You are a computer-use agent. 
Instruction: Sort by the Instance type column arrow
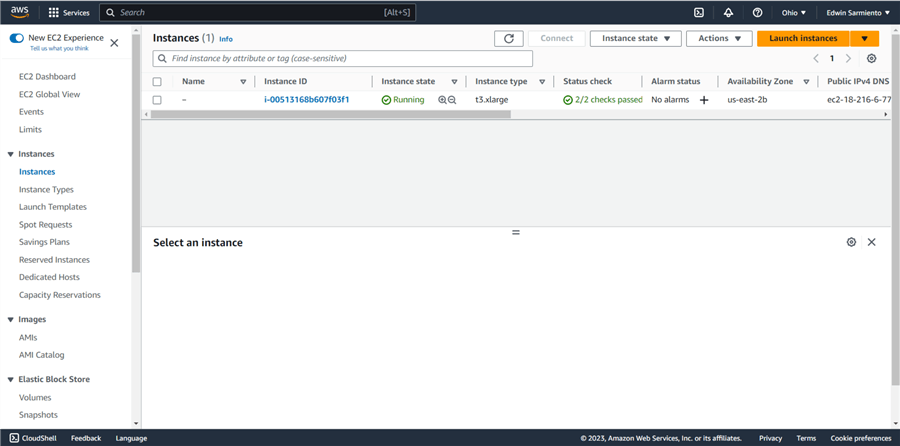pyautogui.click(x=542, y=82)
